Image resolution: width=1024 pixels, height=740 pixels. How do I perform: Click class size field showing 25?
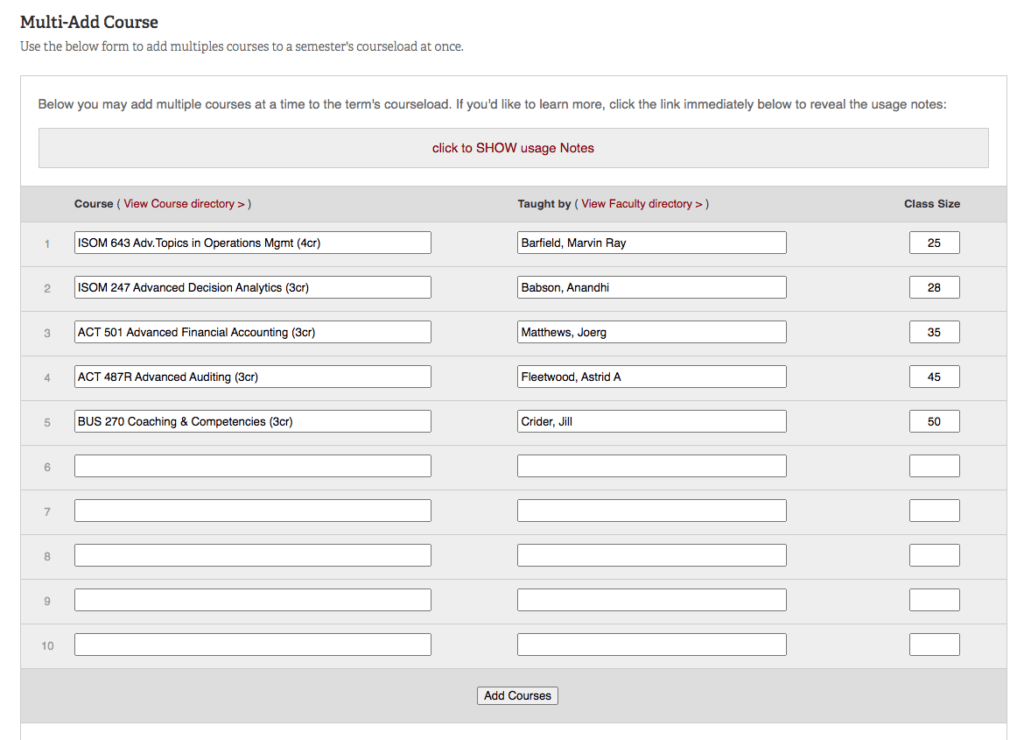(934, 243)
